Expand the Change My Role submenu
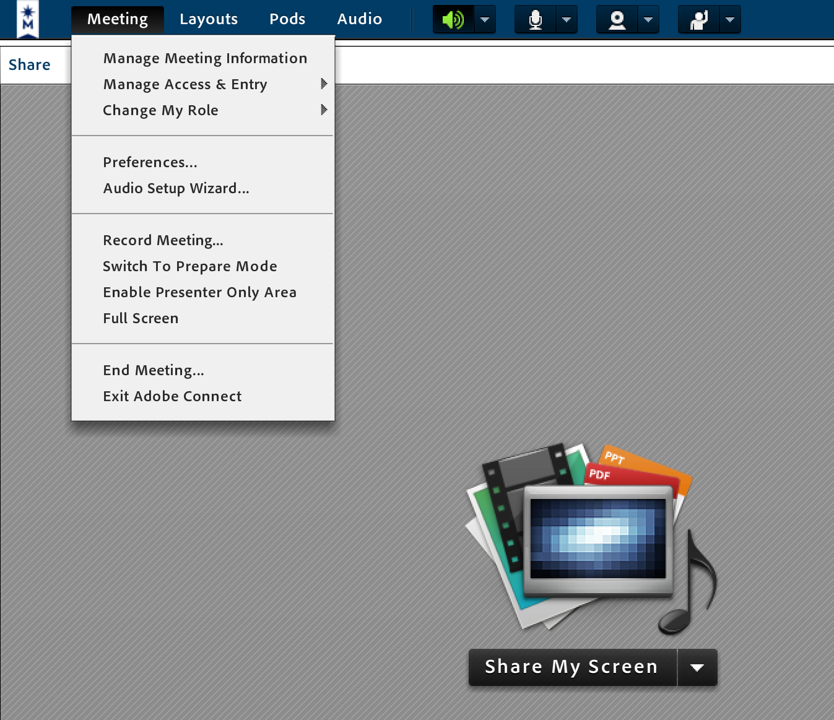 [x=160, y=110]
